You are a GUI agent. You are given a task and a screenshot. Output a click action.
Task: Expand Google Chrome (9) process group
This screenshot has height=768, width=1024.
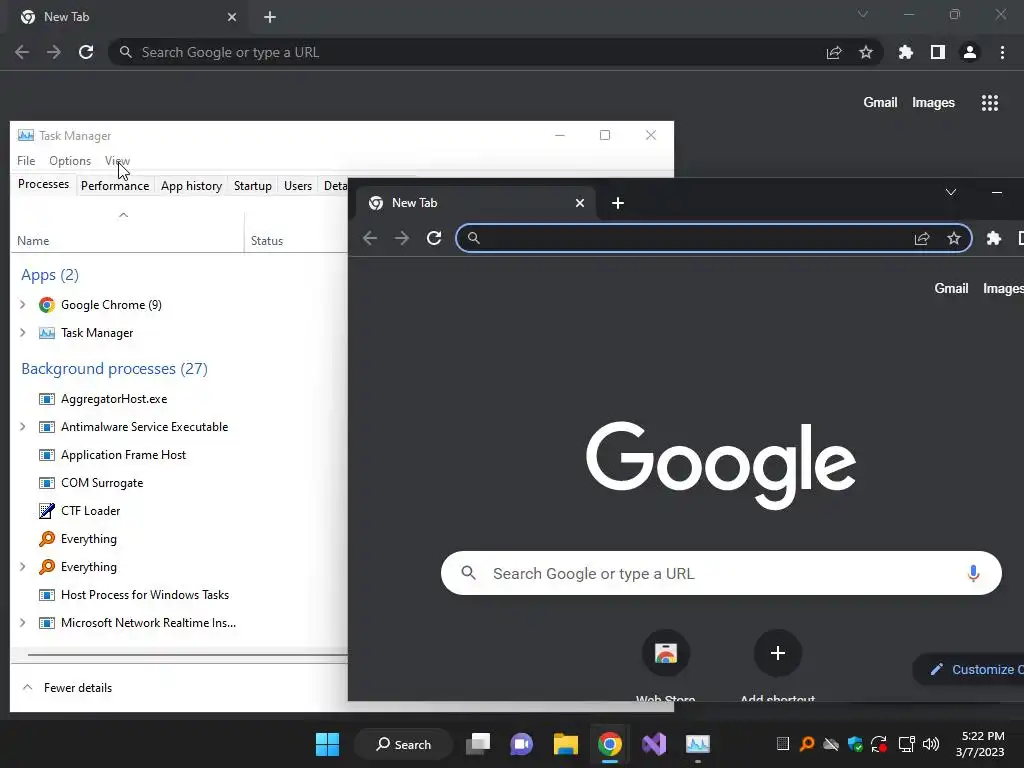(x=23, y=304)
